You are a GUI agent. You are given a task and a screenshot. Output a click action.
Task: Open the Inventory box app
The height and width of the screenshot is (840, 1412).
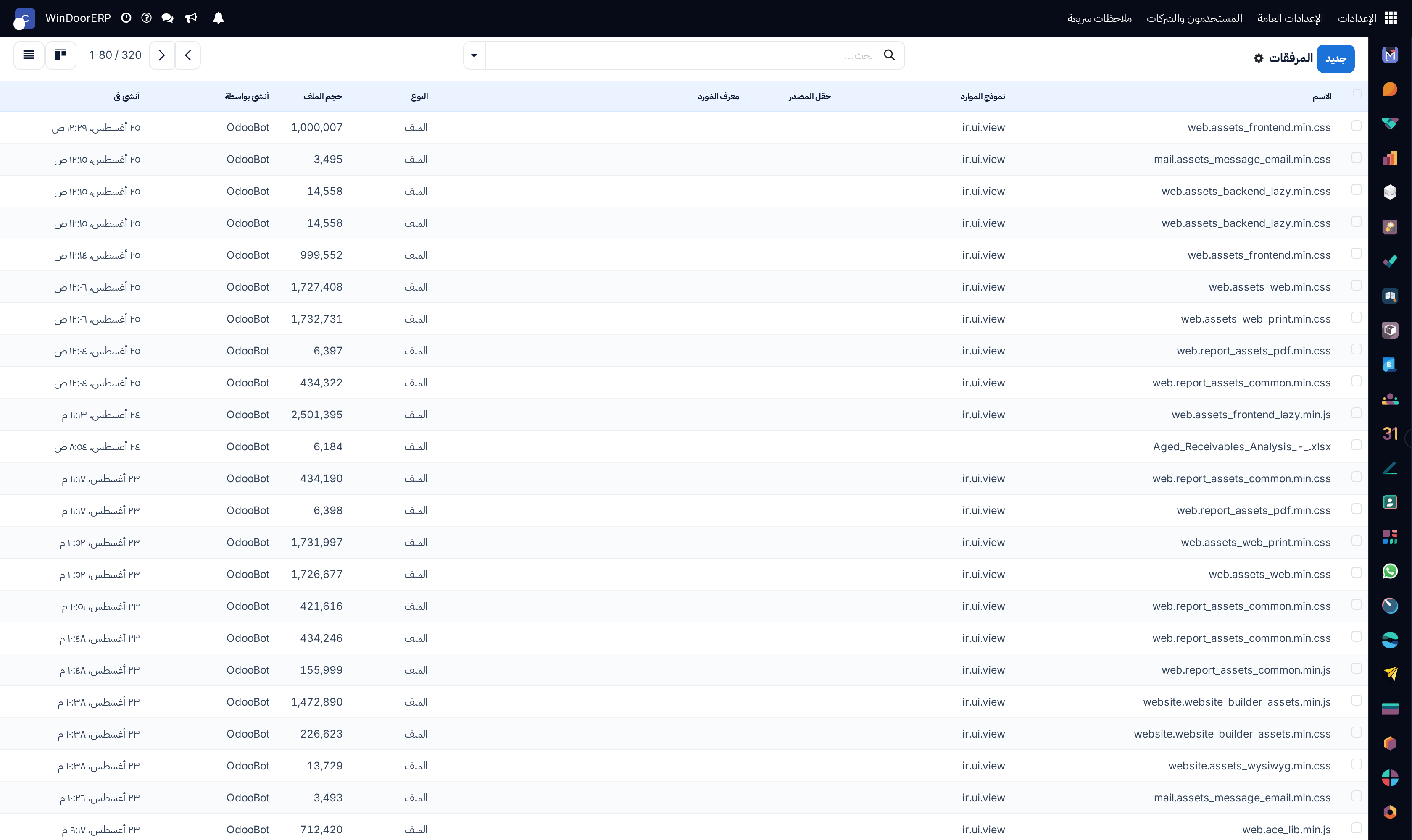(1390, 330)
